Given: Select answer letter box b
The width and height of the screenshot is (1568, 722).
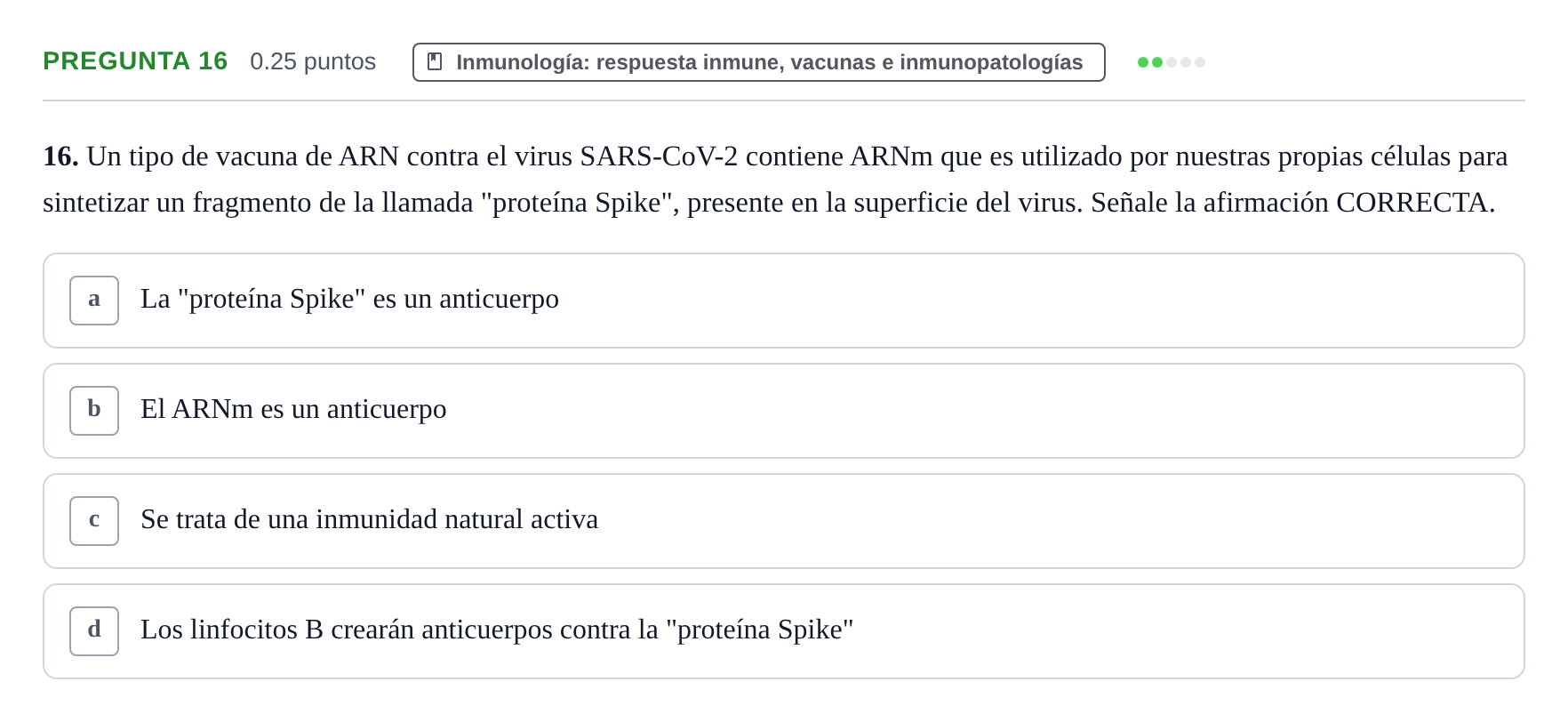Looking at the screenshot, I should [94, 411].
